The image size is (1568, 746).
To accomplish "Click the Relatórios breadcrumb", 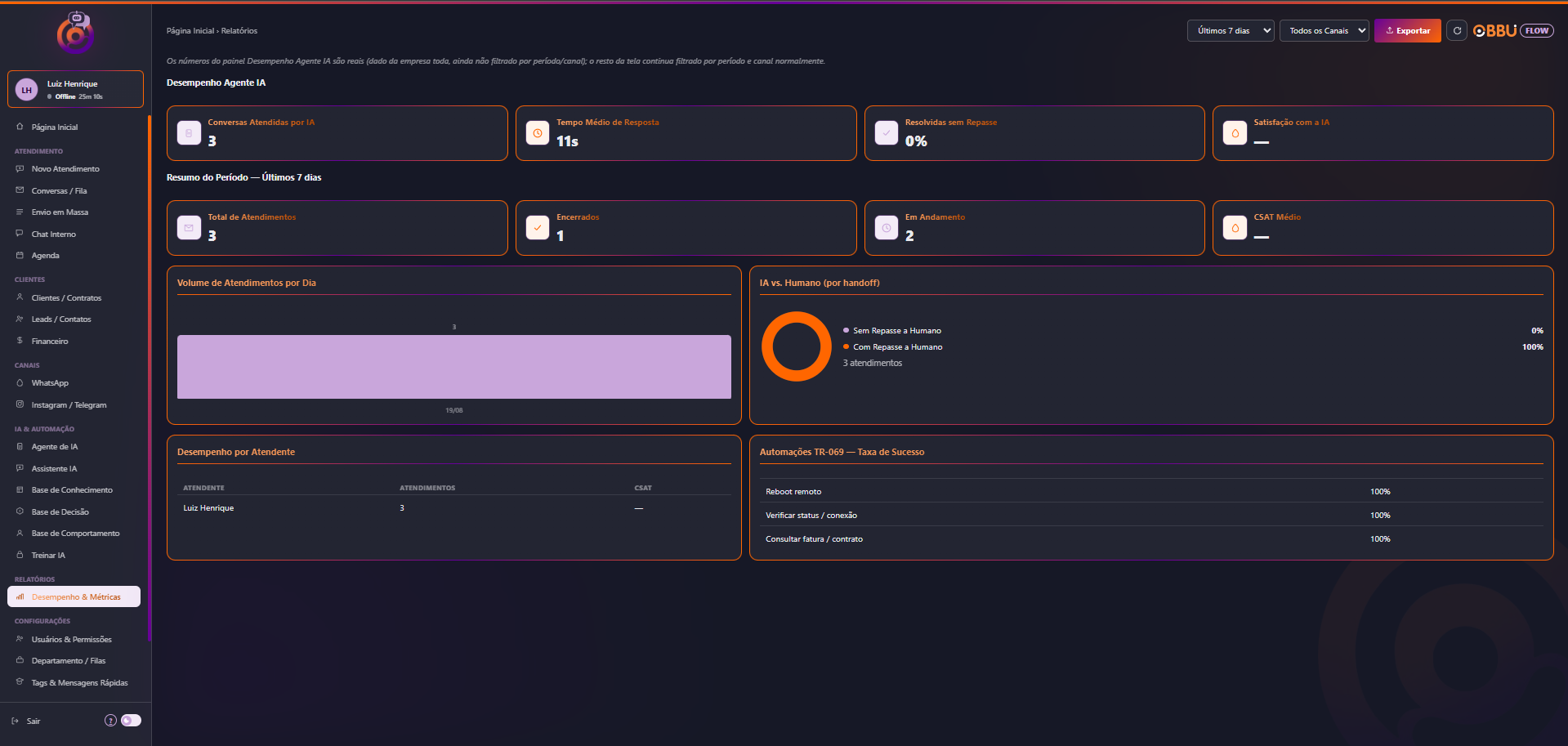I will pos(239,31).
